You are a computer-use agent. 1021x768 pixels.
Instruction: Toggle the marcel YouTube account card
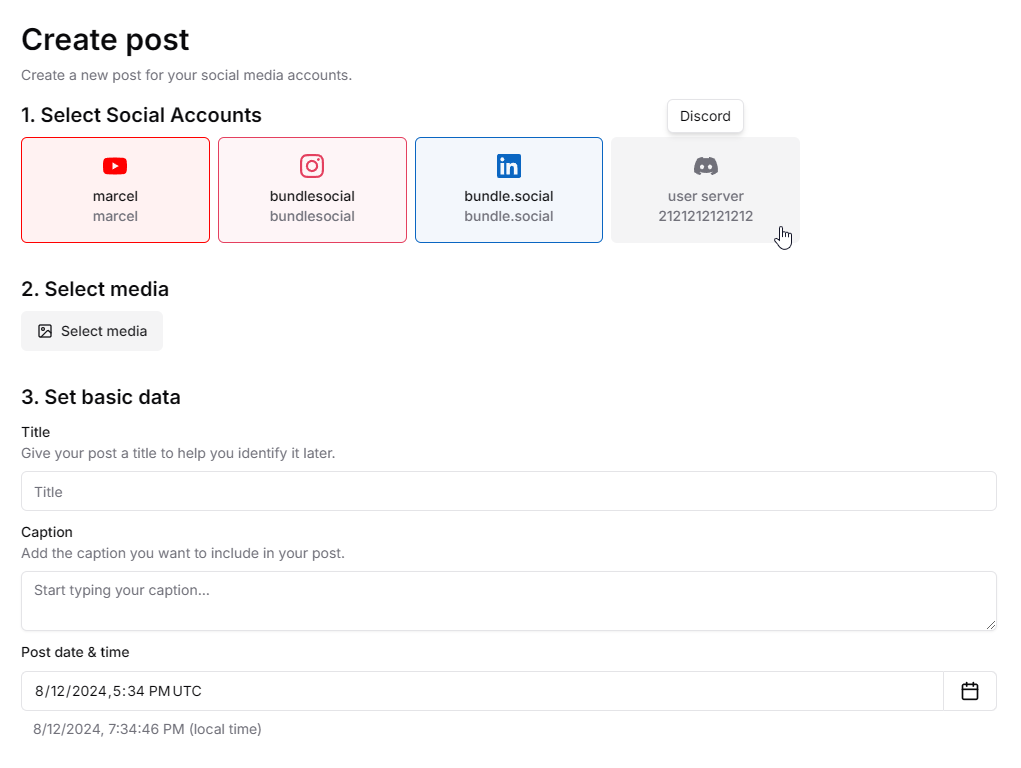click(115, 190)
